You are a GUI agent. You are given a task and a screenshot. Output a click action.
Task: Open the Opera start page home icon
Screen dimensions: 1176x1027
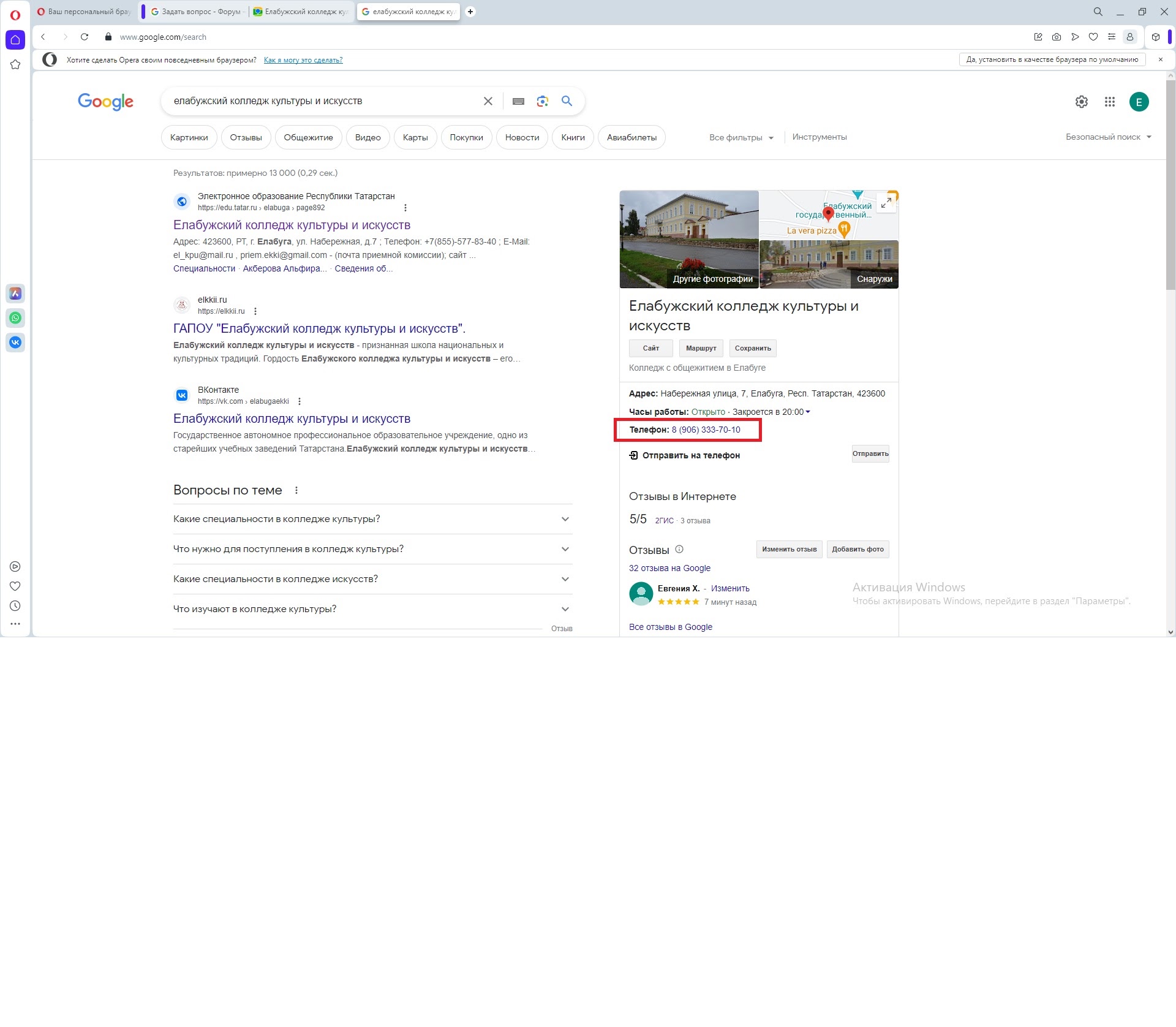pyautogui.click(x=15, y=40)
